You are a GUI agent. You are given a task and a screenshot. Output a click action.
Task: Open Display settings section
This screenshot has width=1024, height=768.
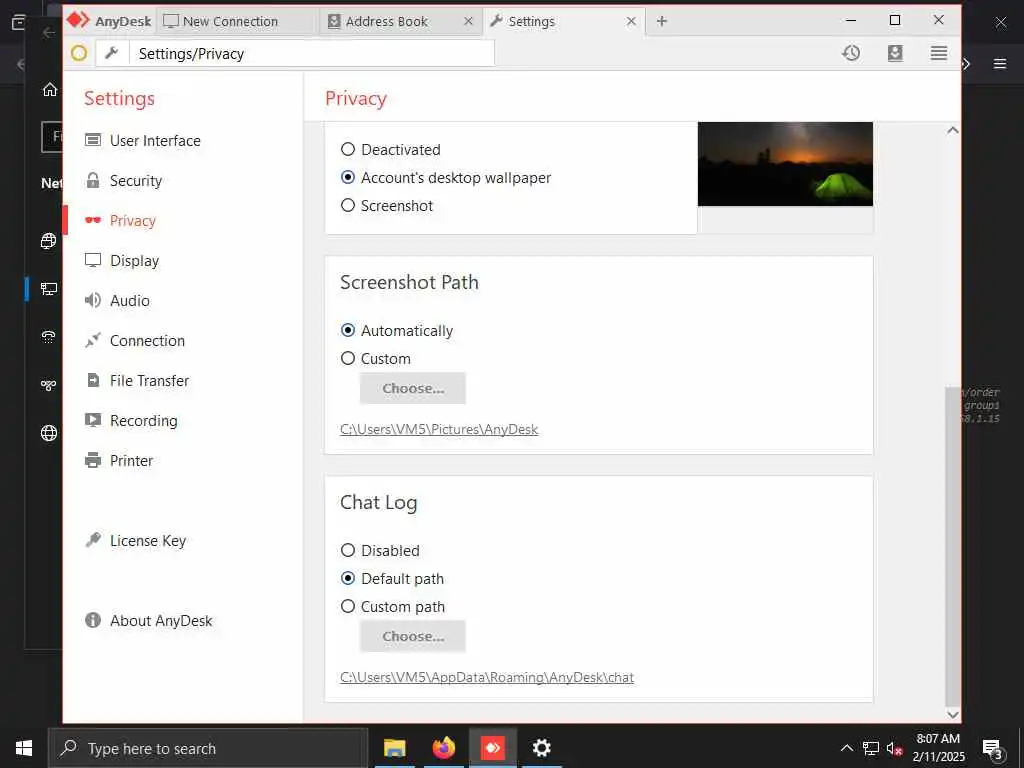tap(135, 261)
